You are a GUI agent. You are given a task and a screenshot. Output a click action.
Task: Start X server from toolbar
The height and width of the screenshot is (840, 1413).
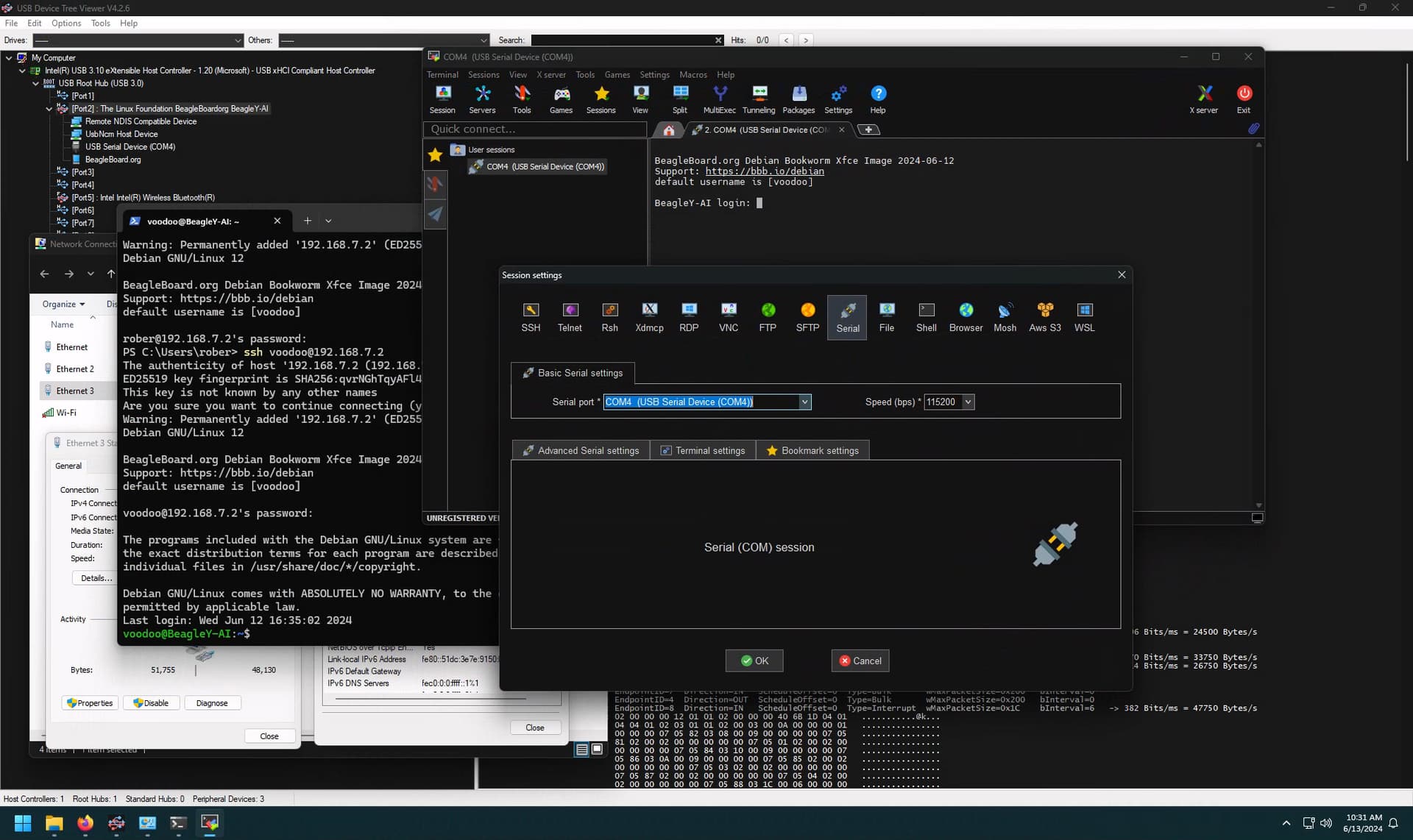[x=1203, y=99]
